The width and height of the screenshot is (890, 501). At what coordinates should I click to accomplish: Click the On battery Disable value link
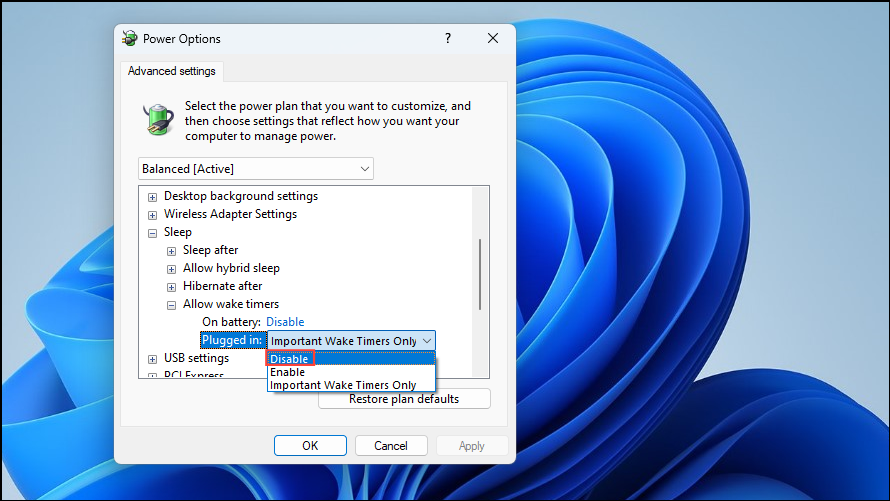point(285,322)
